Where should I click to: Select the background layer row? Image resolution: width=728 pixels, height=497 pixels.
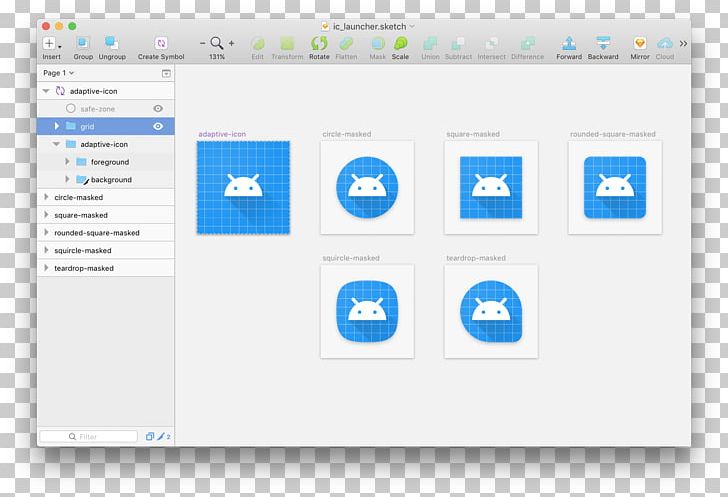pyautogui.click(x=106, y=179)
